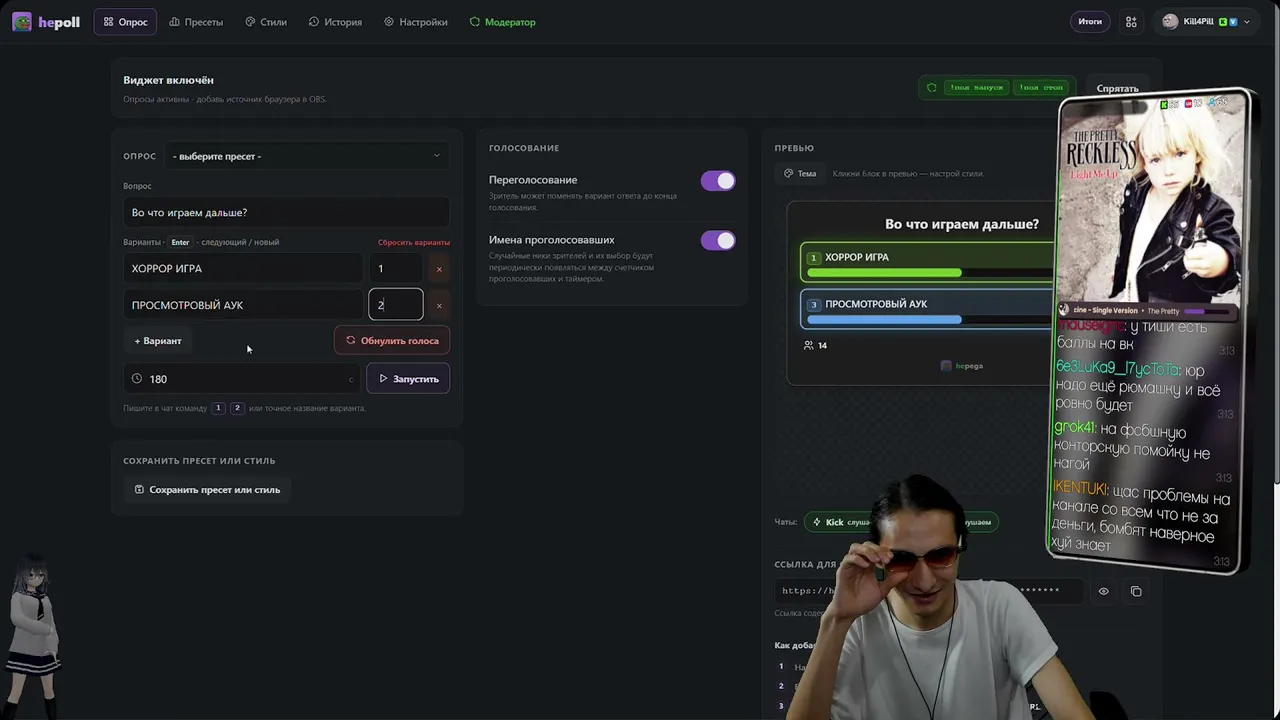Click the ХОРРОР ИГРА green progress bar
The width and height of the screenshot is (1280, 720).
pos(884,273)
